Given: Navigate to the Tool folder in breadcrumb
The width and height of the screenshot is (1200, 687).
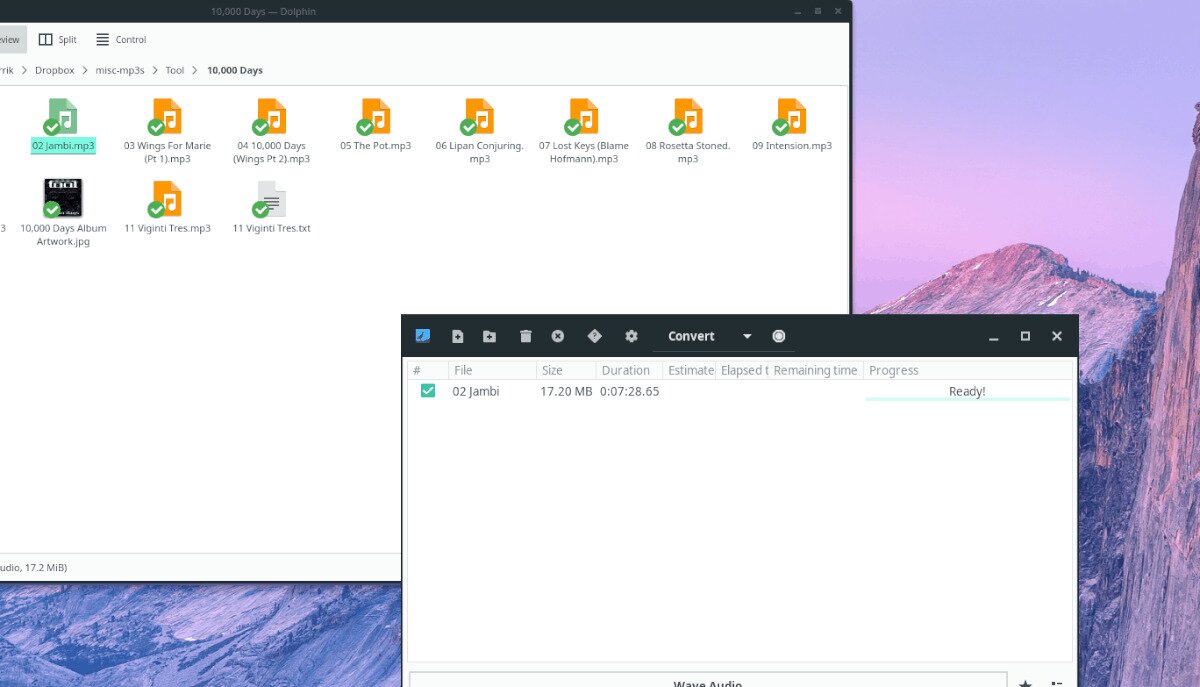Looking at the screenshot, I should 175,70.
